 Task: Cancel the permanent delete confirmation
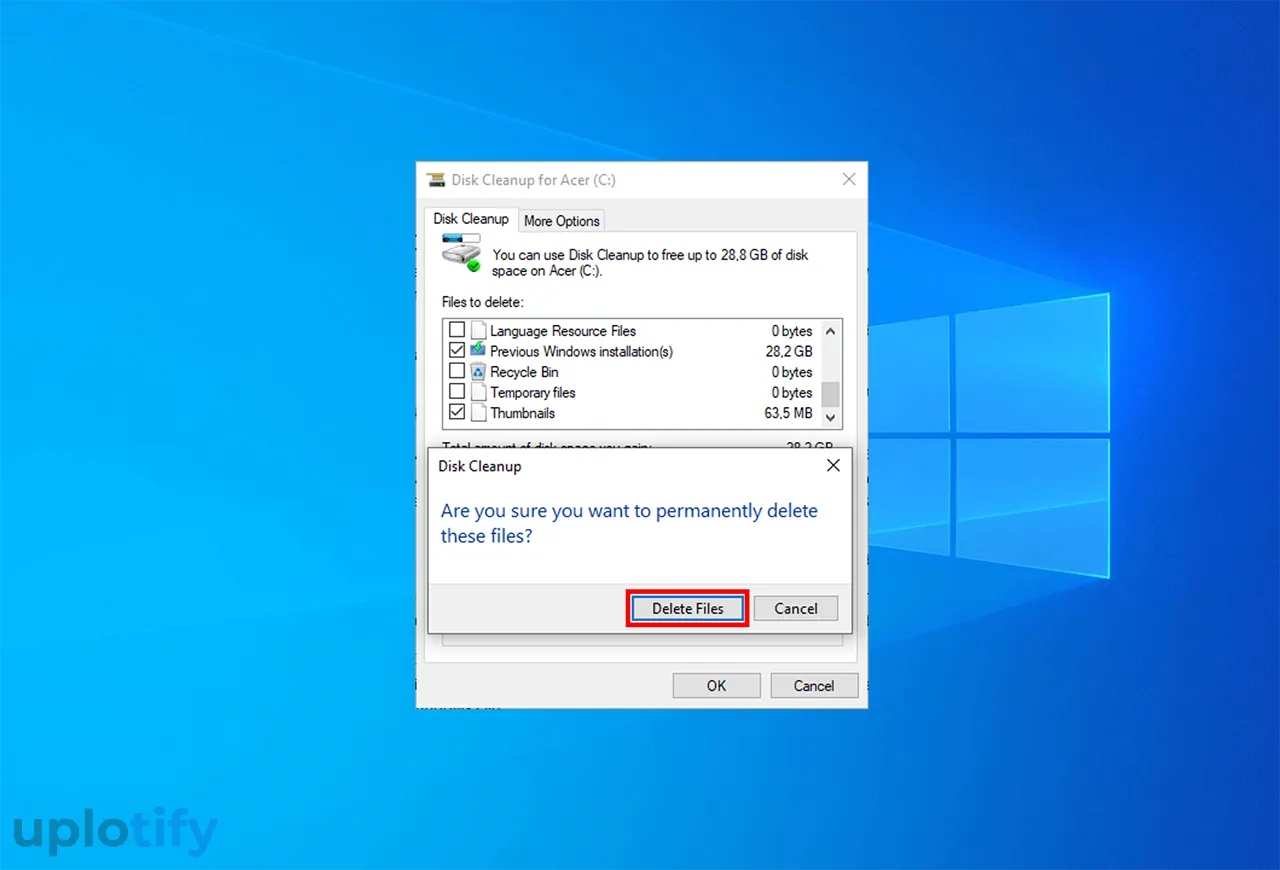[x=796, y=608]
